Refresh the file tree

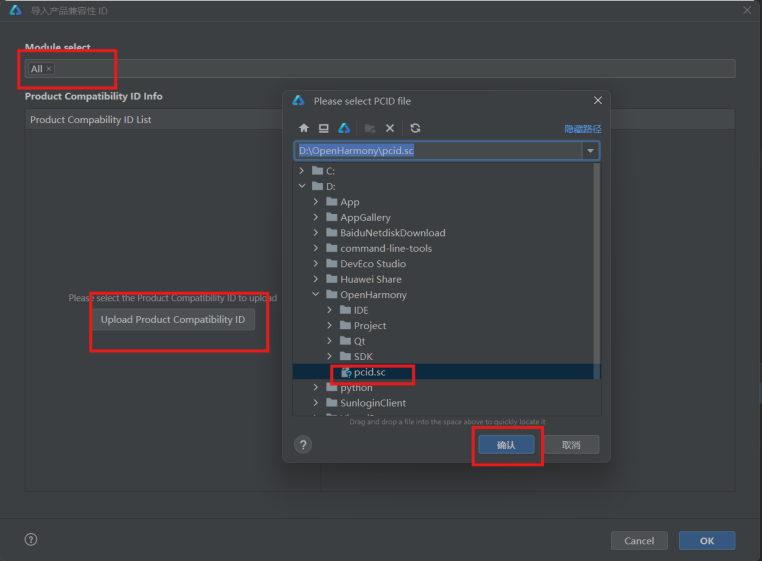click(x=415, y=129)
